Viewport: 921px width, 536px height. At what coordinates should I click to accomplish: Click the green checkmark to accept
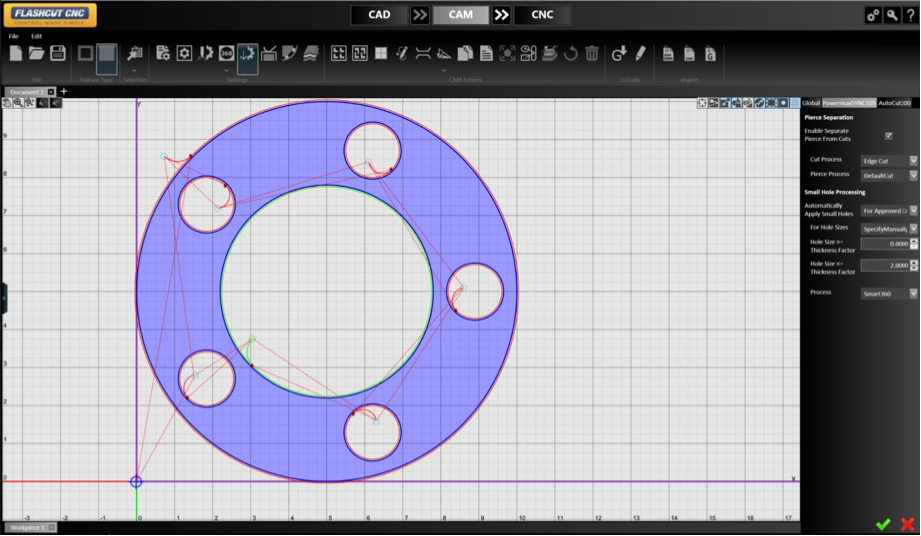pyautogui.click(x=883, y=524)
